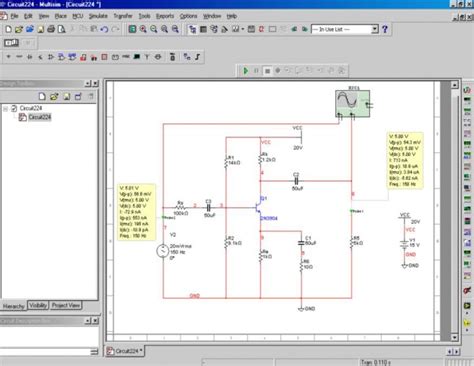Toggle the full screen view icon

132,29
